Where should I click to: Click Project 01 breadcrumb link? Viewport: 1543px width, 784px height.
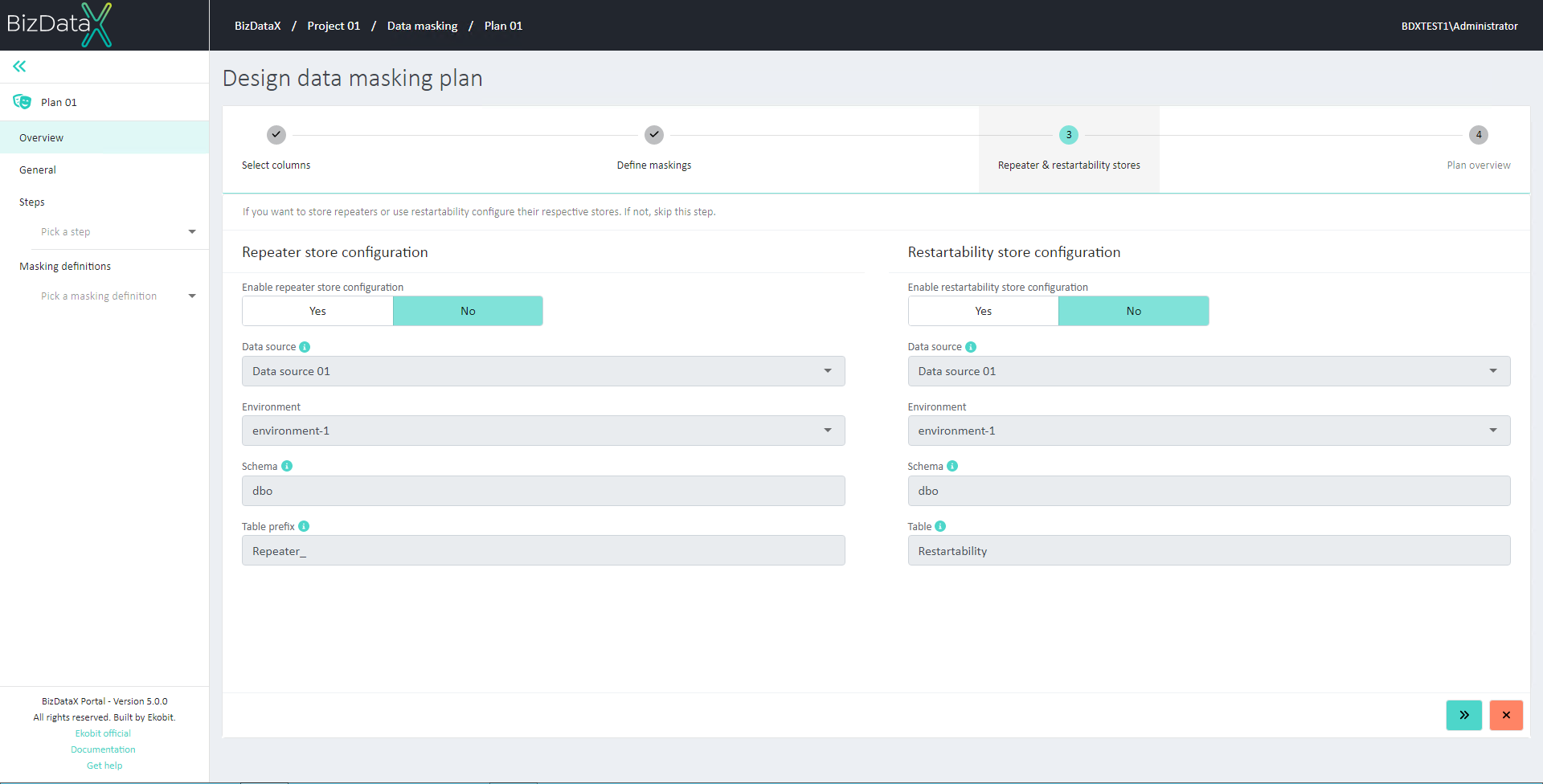334,26
